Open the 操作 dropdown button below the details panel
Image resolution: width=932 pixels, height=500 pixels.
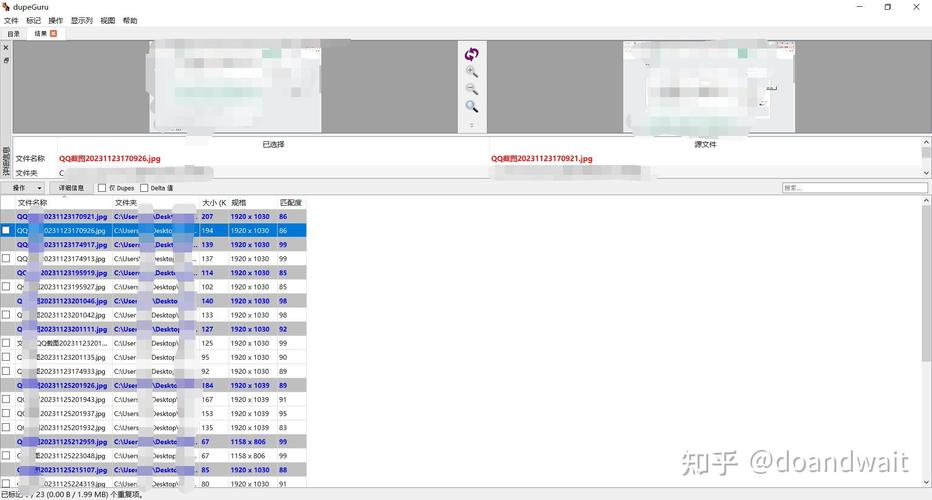coord(24,188)
